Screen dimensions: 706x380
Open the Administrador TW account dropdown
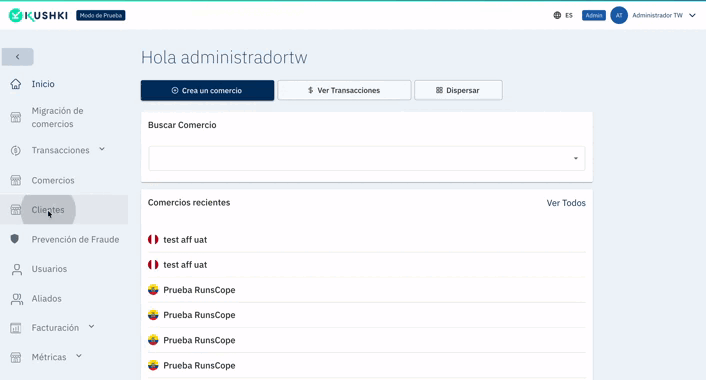pos(692,15)
